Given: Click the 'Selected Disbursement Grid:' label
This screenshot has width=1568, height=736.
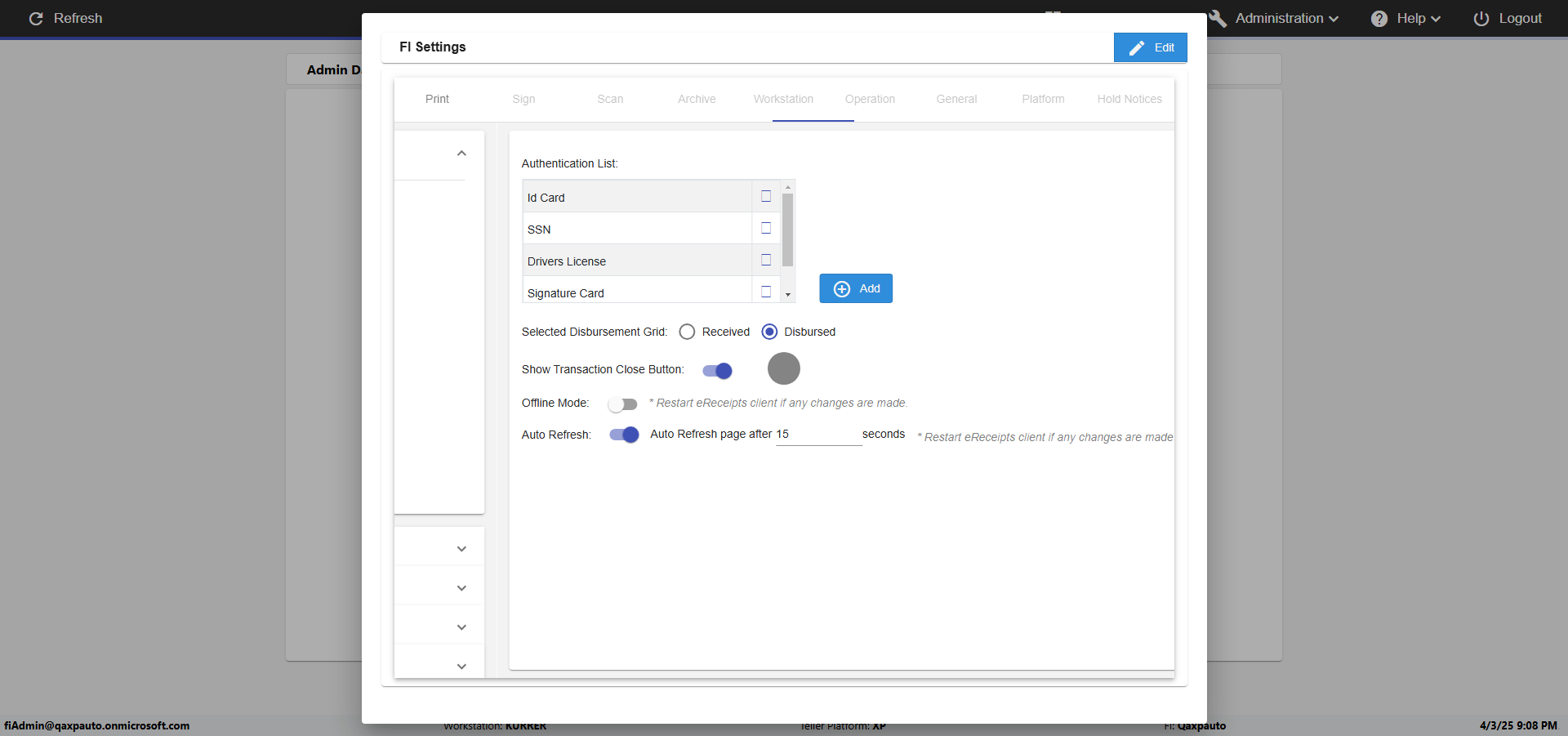Looking at the screenshot, I should [595, 332].
